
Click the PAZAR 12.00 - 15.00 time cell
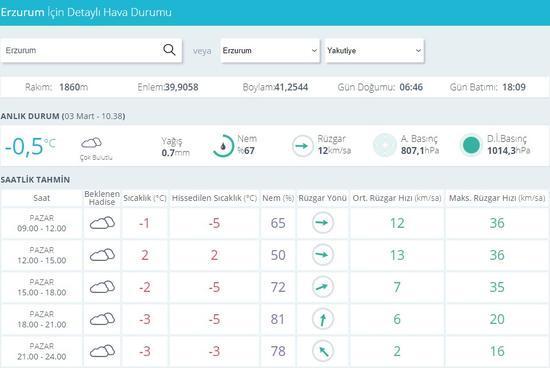click(41, 255)
